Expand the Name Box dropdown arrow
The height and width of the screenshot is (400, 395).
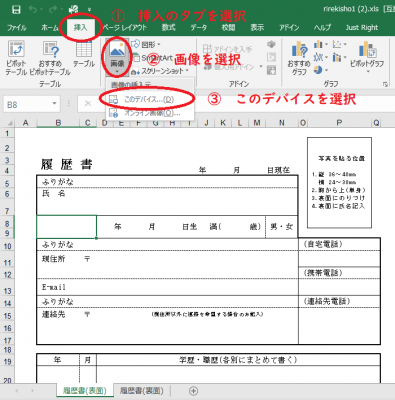54,104
